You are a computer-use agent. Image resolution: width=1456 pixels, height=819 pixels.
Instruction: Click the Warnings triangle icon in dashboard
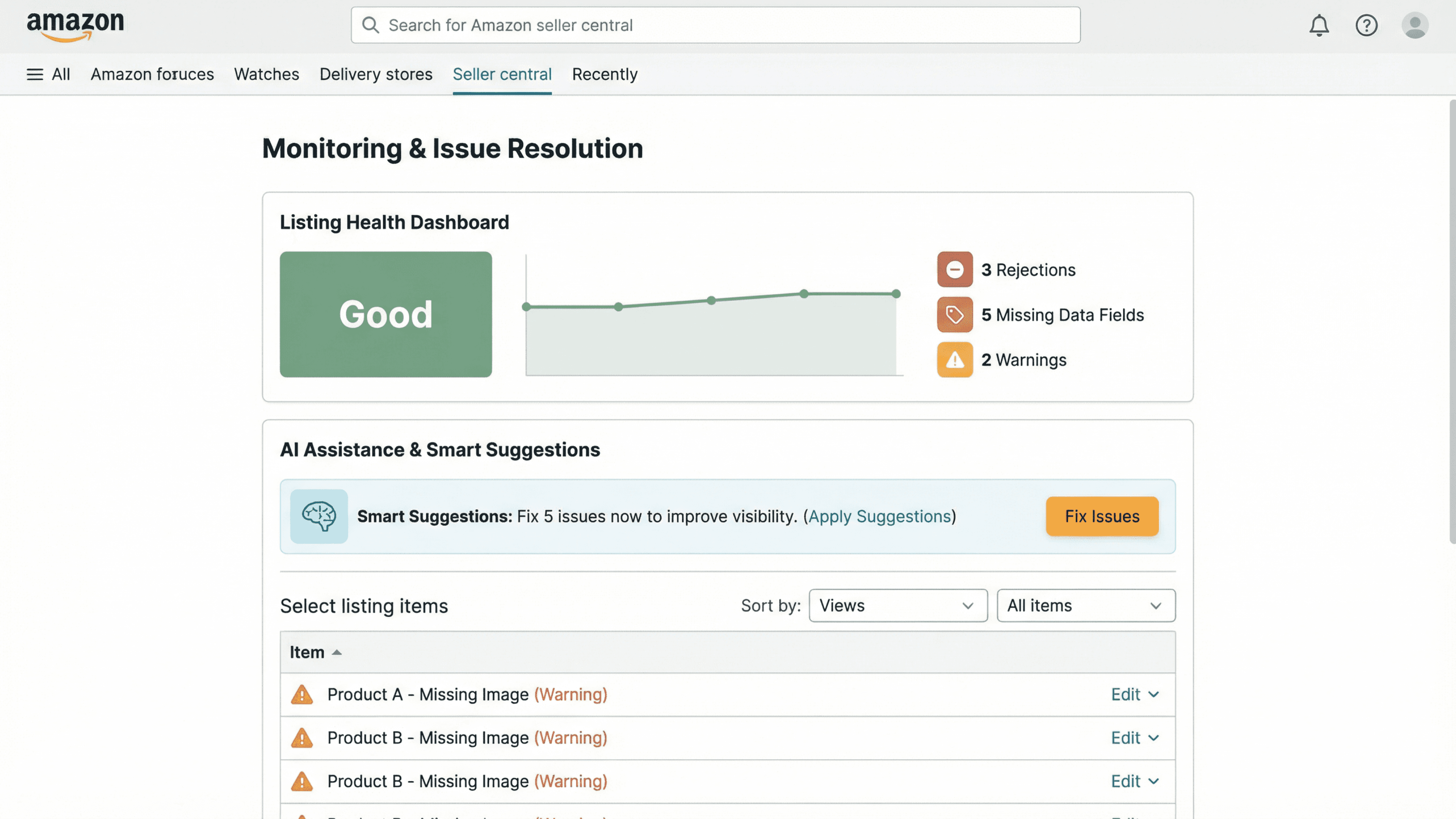pyautogui.click(x=955, y=359)
